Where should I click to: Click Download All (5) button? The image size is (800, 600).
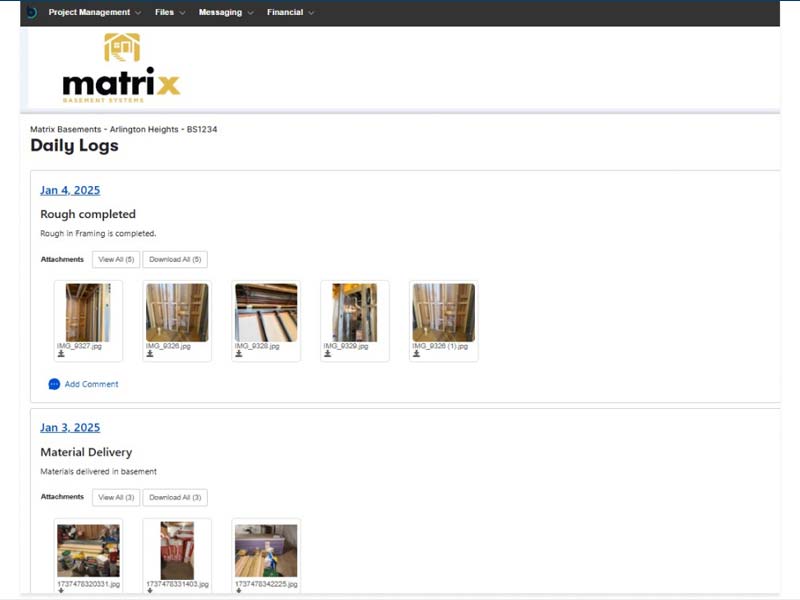(175, 260)
